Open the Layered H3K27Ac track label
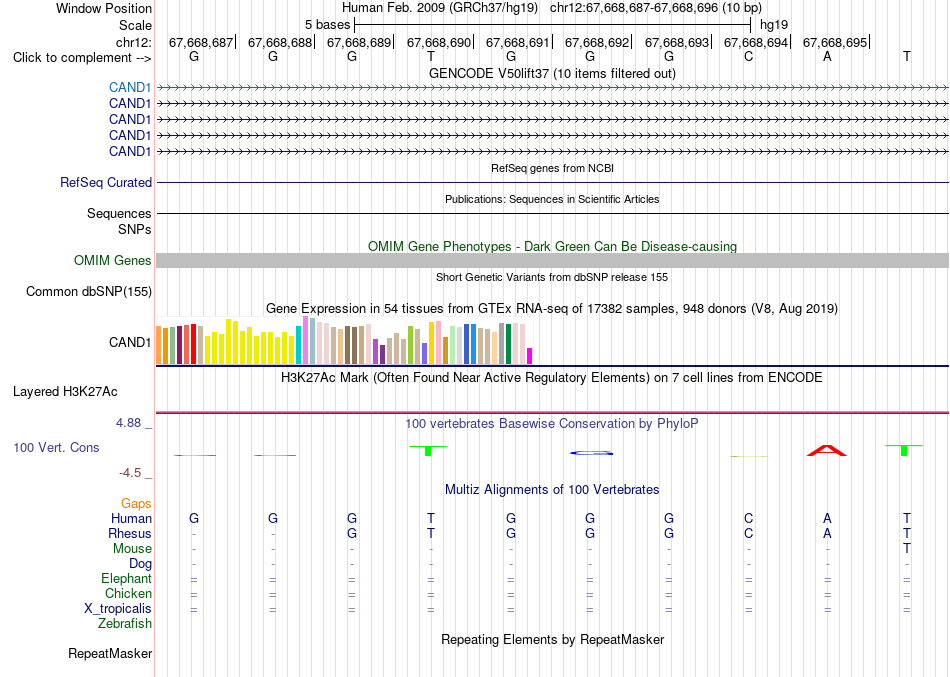The width and height of the screenshot is (950, 677). [65, 392]
